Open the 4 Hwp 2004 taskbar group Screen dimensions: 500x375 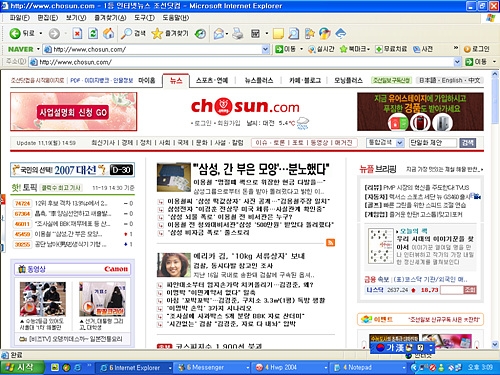coord(290,368)
